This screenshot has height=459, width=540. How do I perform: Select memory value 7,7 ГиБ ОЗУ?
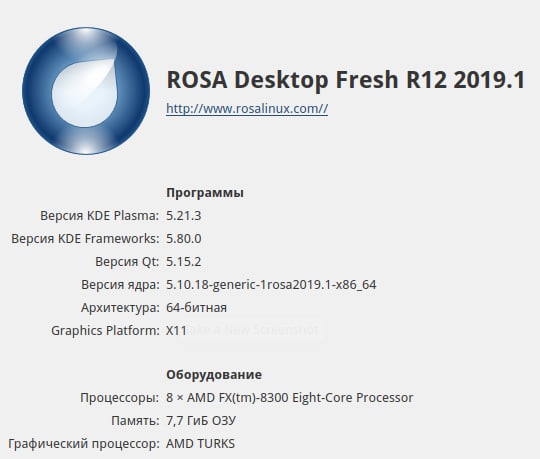pos(201,421)
